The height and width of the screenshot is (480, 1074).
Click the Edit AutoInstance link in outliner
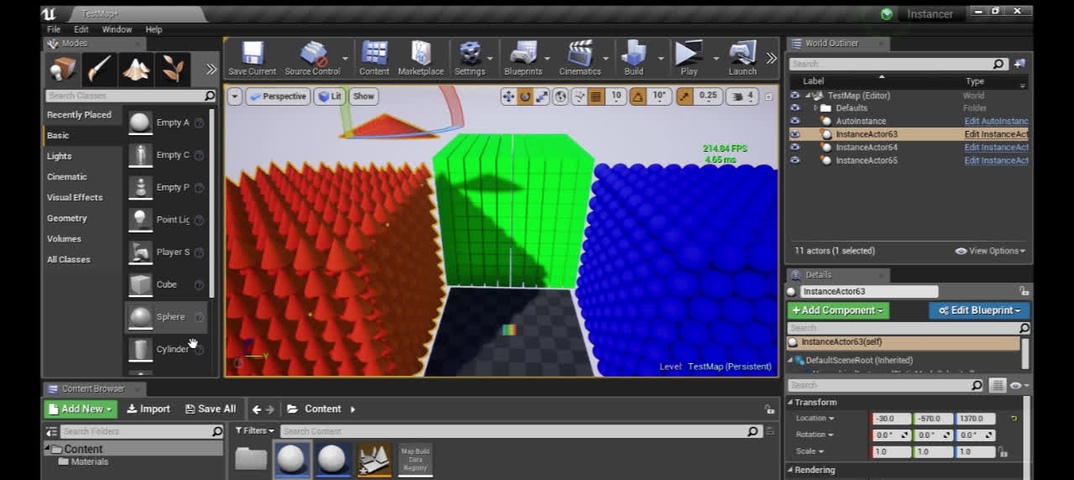[997, 121]
